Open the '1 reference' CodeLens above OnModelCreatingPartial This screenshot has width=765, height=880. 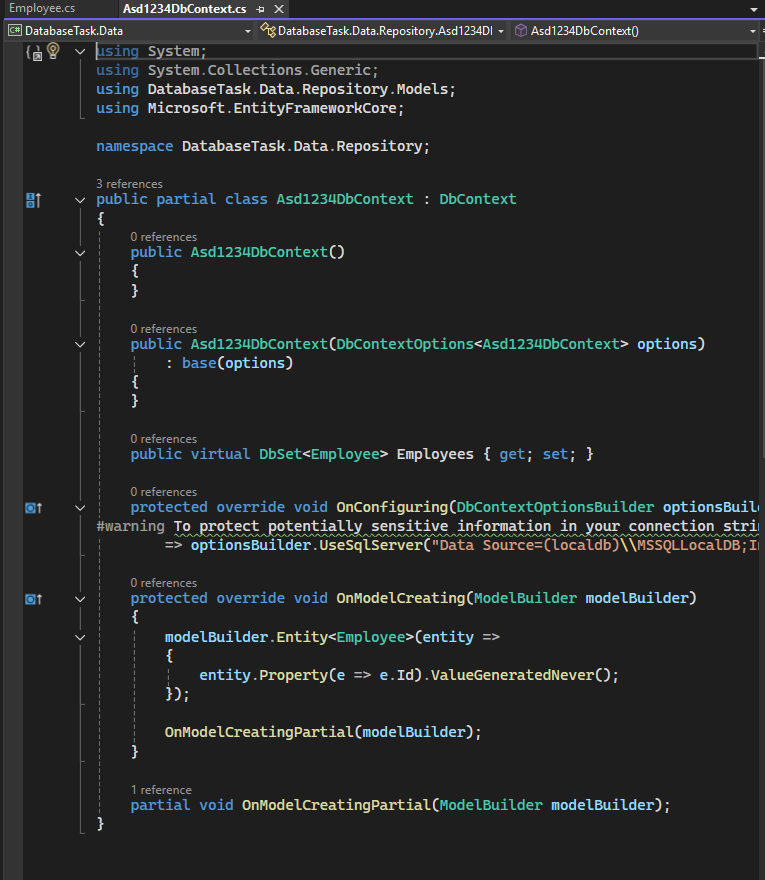tap(160, 790)
